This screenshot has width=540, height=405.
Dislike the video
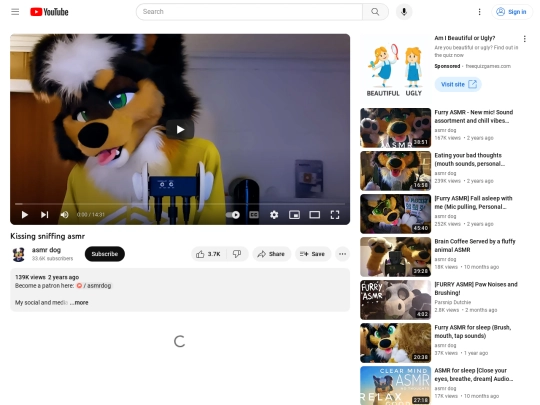click(237, 254)
